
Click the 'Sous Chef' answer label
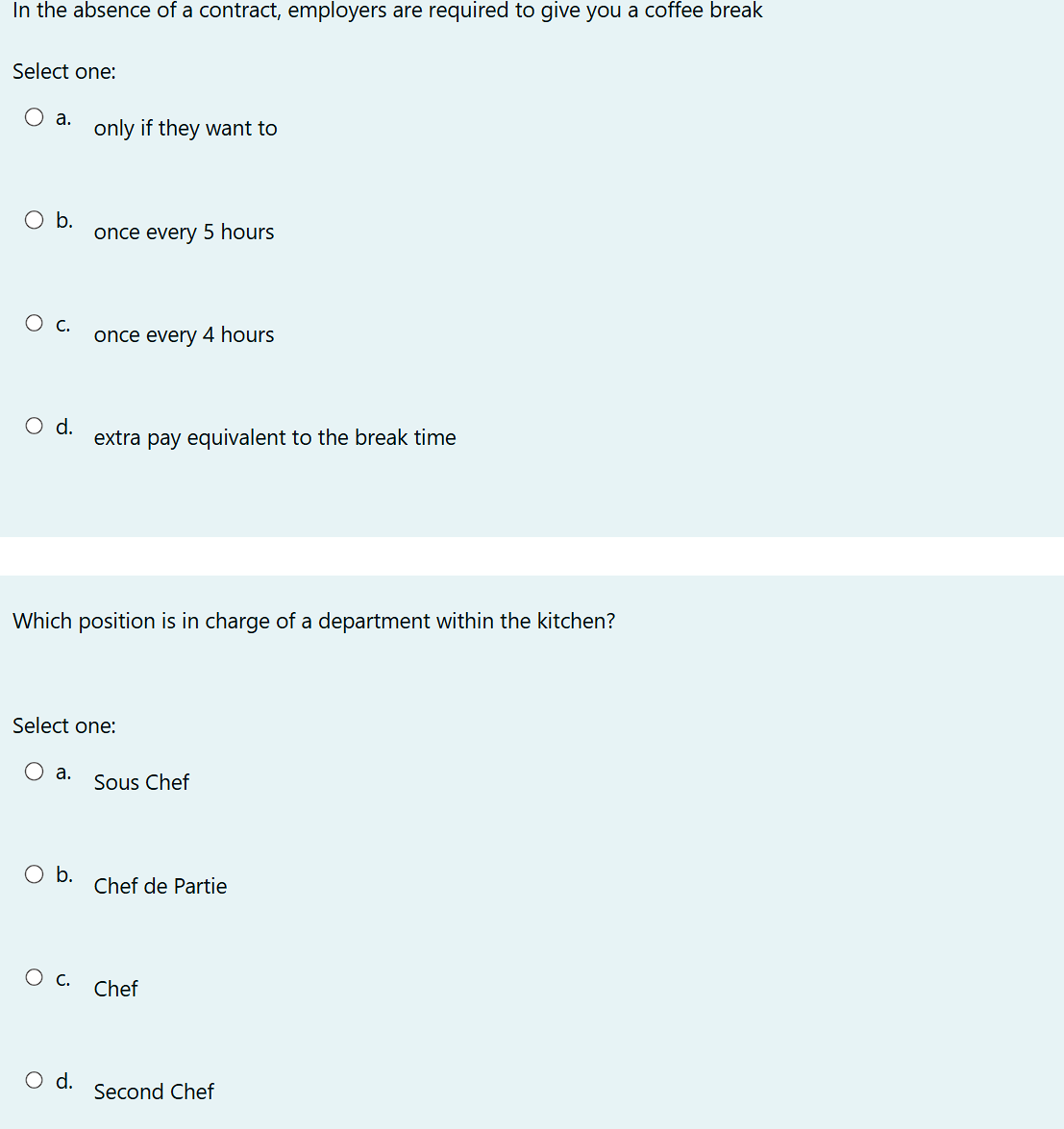[x=141, y=783]
